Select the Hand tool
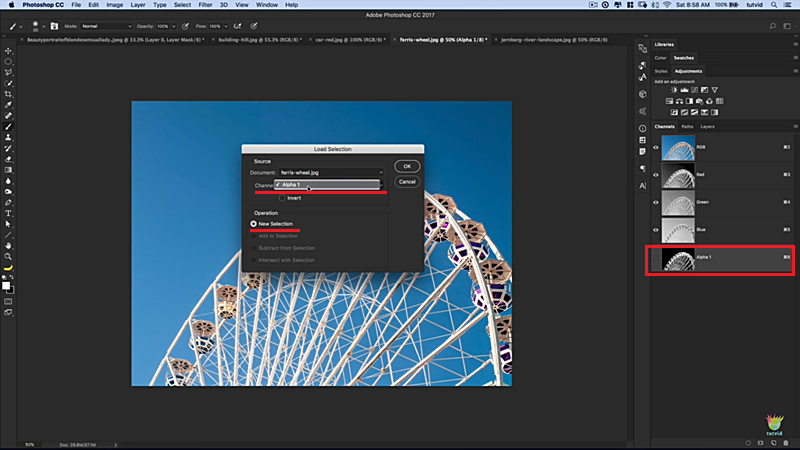Viewport: 800px width, 450px height. click(x=8, y=246)
